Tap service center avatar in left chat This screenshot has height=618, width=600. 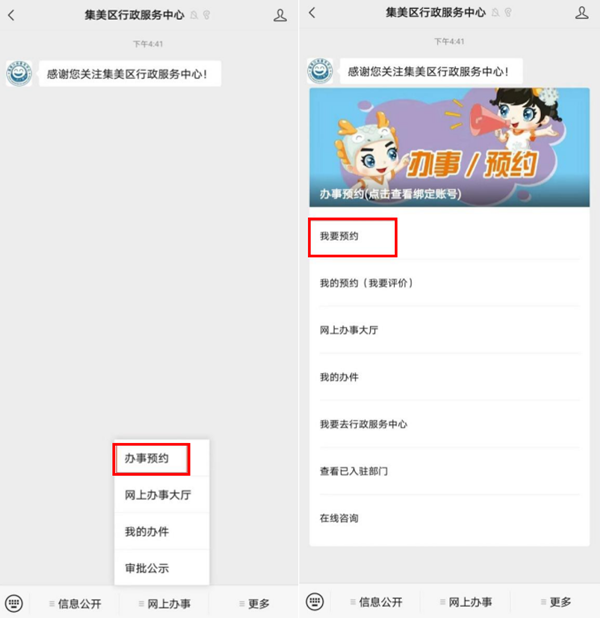pos(19,73)
